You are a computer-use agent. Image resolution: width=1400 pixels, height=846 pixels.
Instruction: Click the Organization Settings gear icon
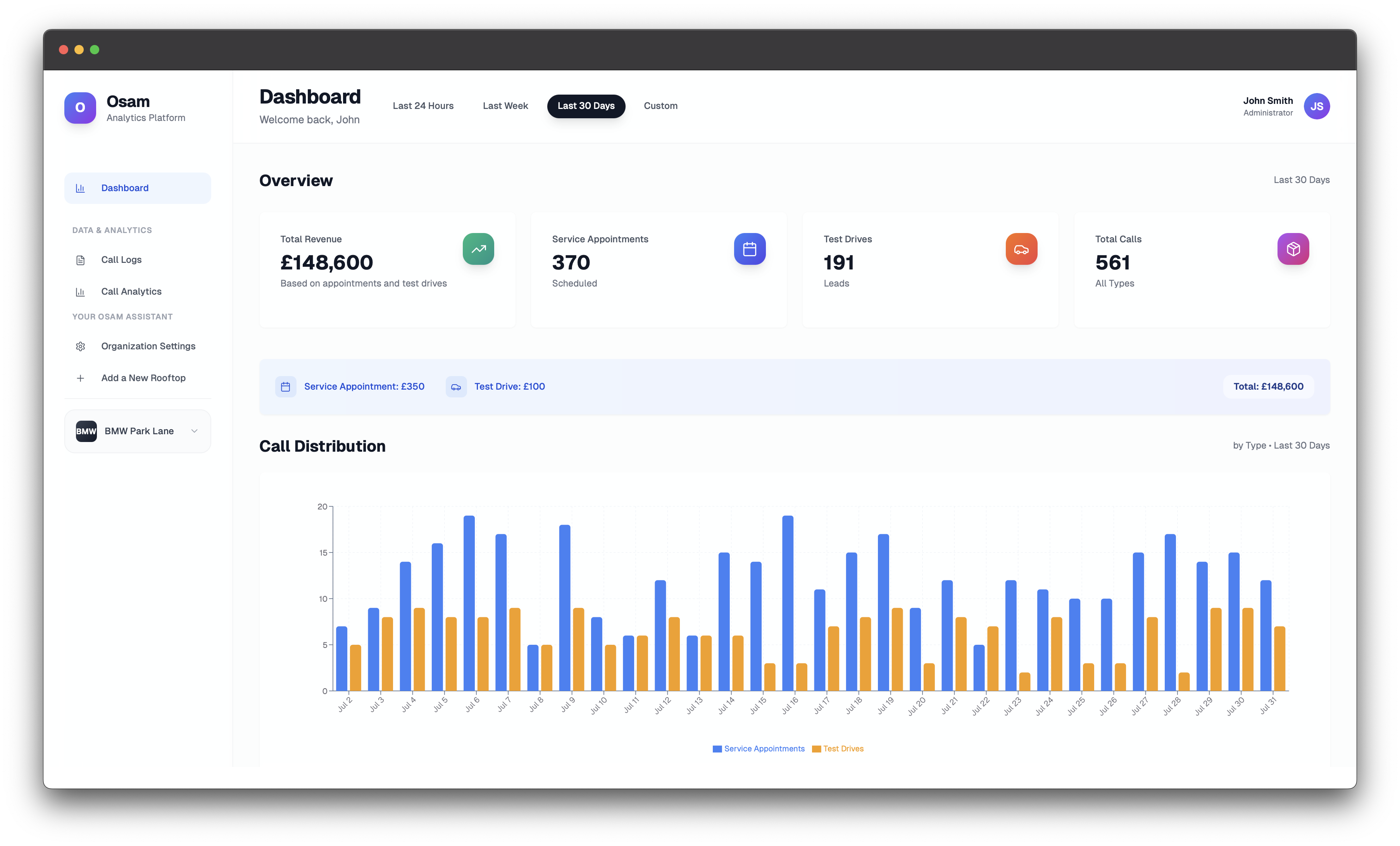tap(81, 346)
